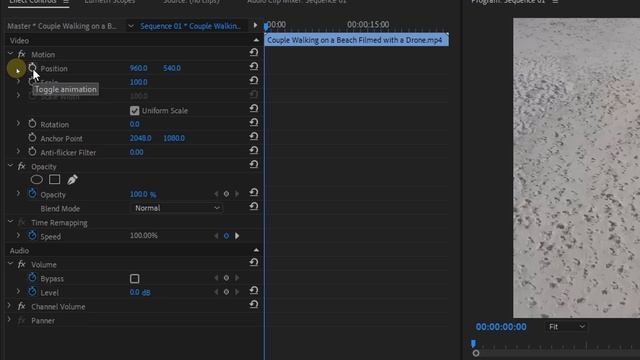Go to next Speed keyframe
The height and width of the screenshot is (360, 640).
tap(237, 236)
